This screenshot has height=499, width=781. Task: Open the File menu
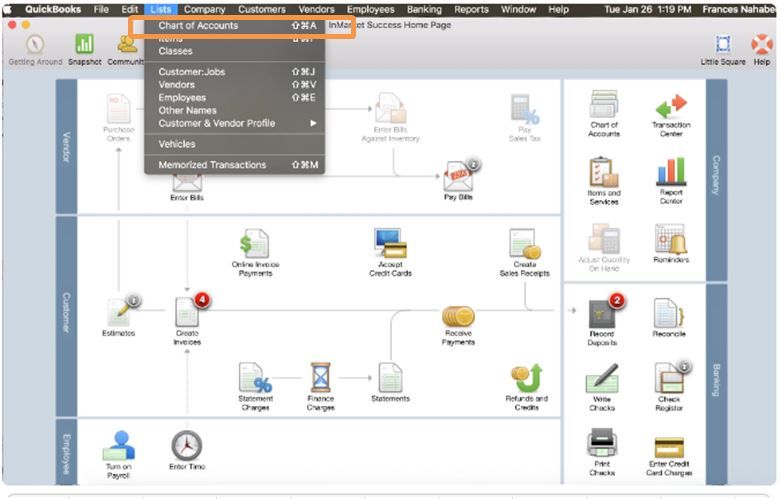coord(101,9)
